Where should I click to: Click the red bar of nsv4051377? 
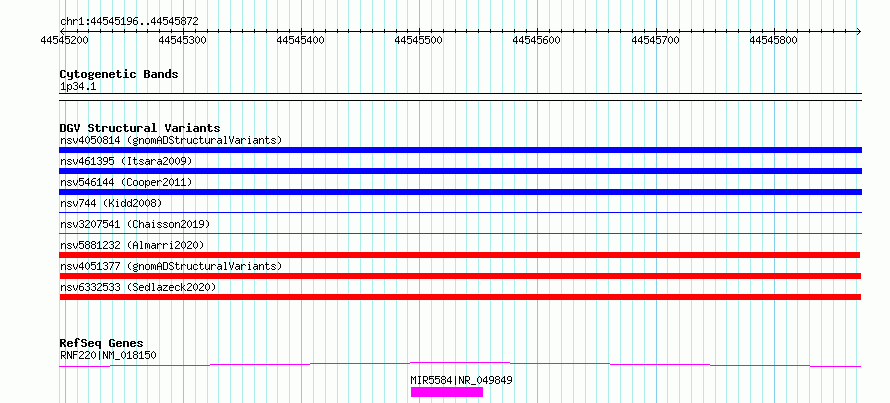tap(460, 276)
